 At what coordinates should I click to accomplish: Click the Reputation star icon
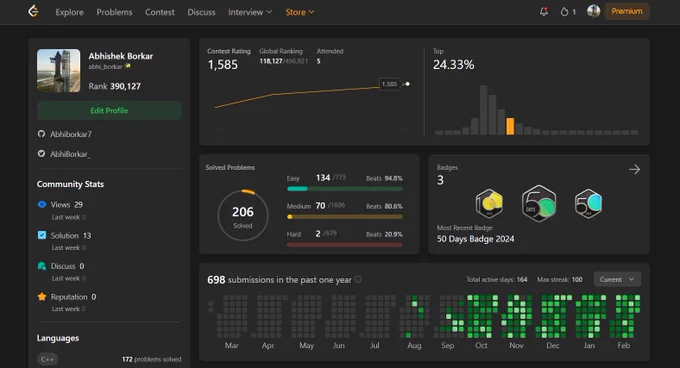click(x=42, y=296)
